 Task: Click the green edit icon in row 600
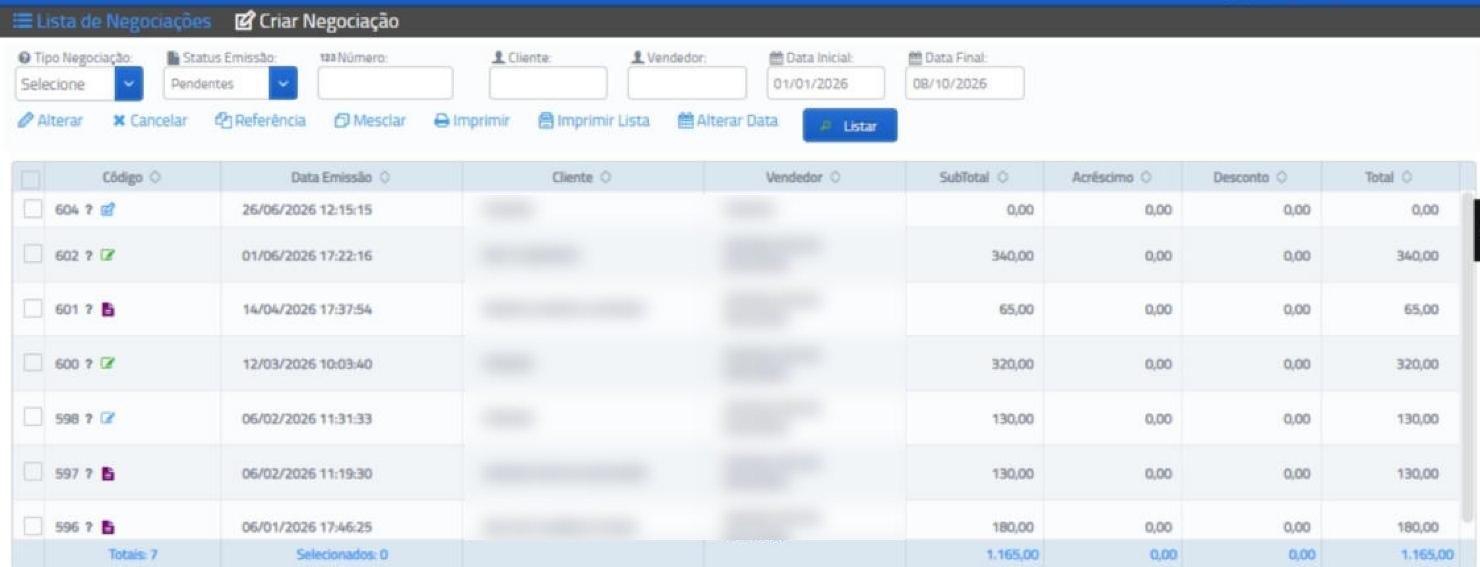click(x=108, y=364)
